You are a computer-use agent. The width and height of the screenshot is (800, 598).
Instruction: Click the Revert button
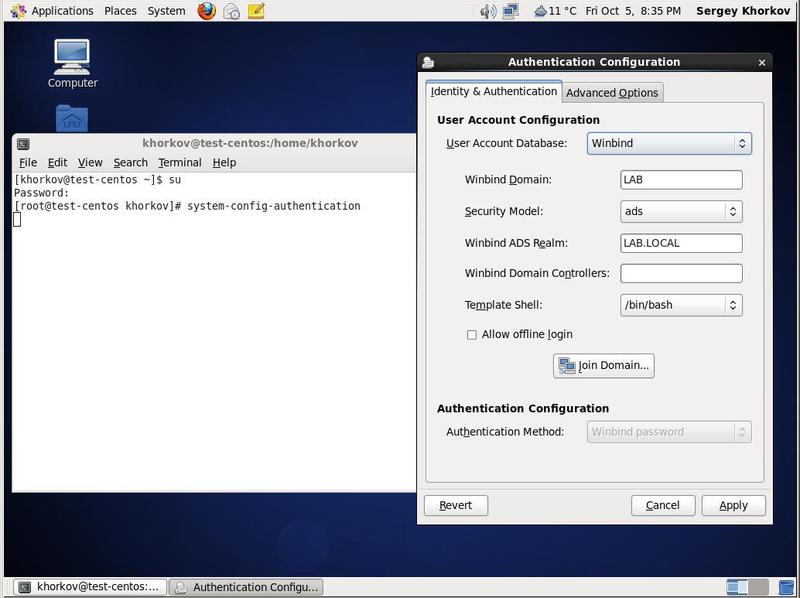tap(456, 505)
